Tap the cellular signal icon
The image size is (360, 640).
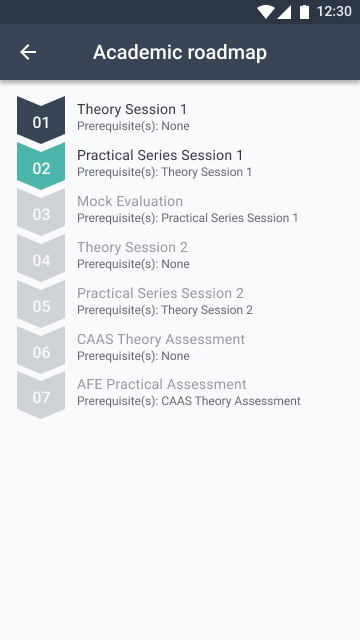click(x=284, y=12)
